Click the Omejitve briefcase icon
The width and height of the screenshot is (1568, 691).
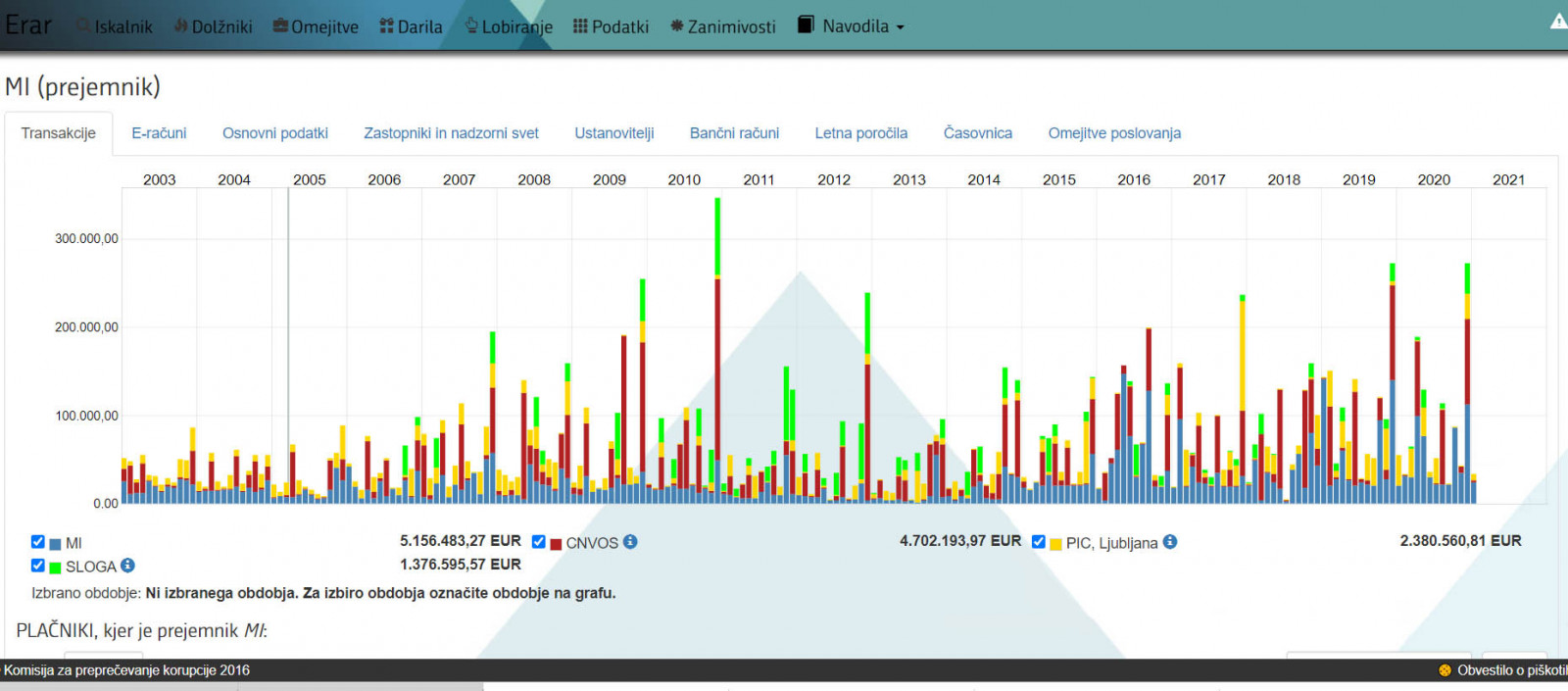pos(280,26)
